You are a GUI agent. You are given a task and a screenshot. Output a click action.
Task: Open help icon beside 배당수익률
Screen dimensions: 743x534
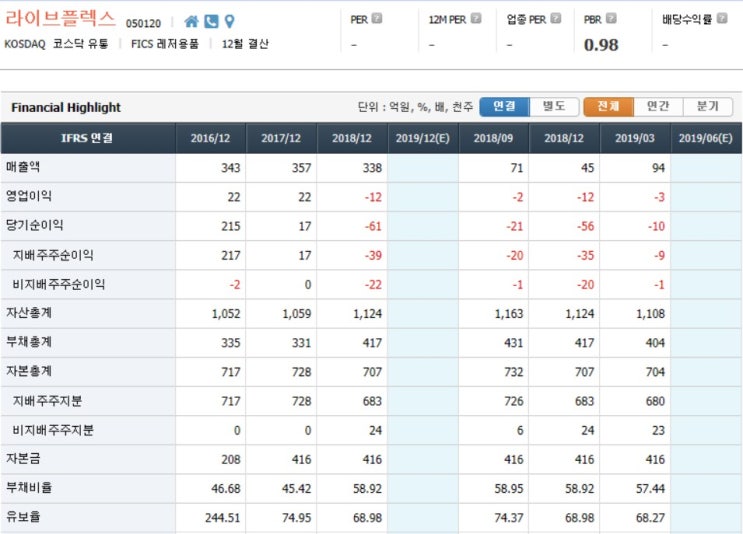pyautogui.click(x=722, y=18)
